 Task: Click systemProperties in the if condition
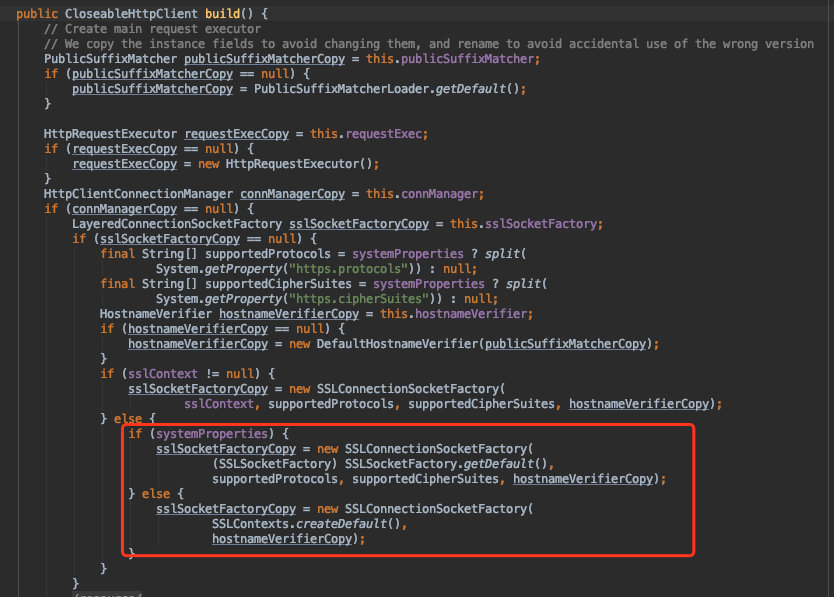pyautogui.click(x=212, y=434)
